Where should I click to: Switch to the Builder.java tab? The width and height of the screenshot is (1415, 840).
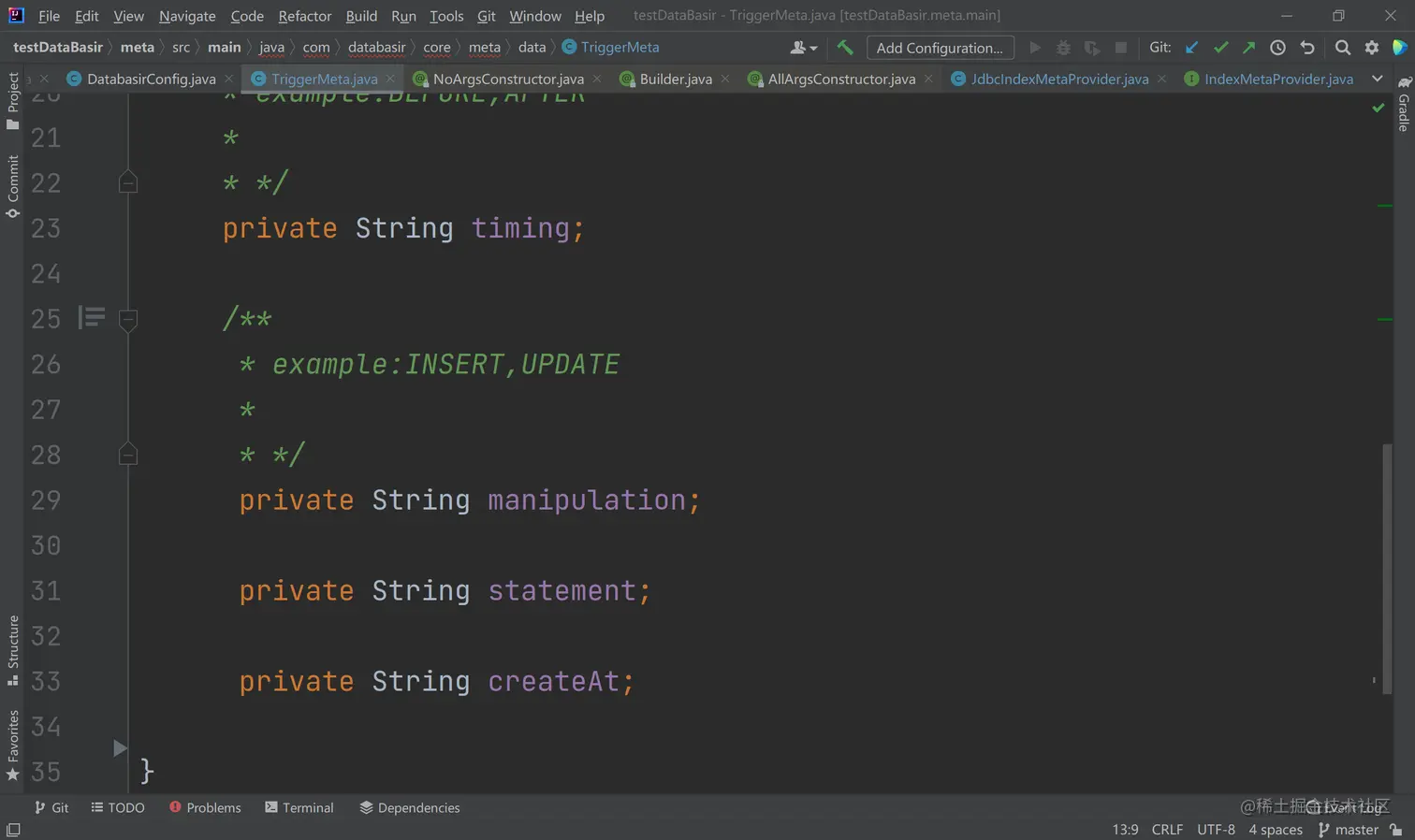pos(675,80)
